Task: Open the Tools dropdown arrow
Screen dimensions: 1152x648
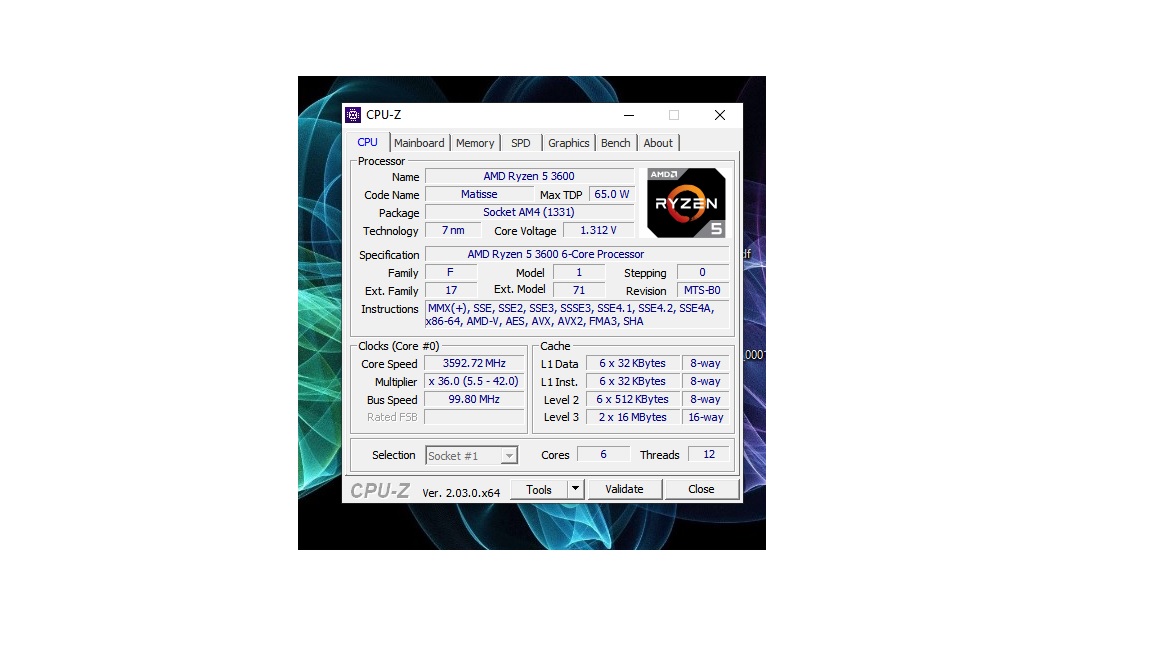Action: pos(575,489)
